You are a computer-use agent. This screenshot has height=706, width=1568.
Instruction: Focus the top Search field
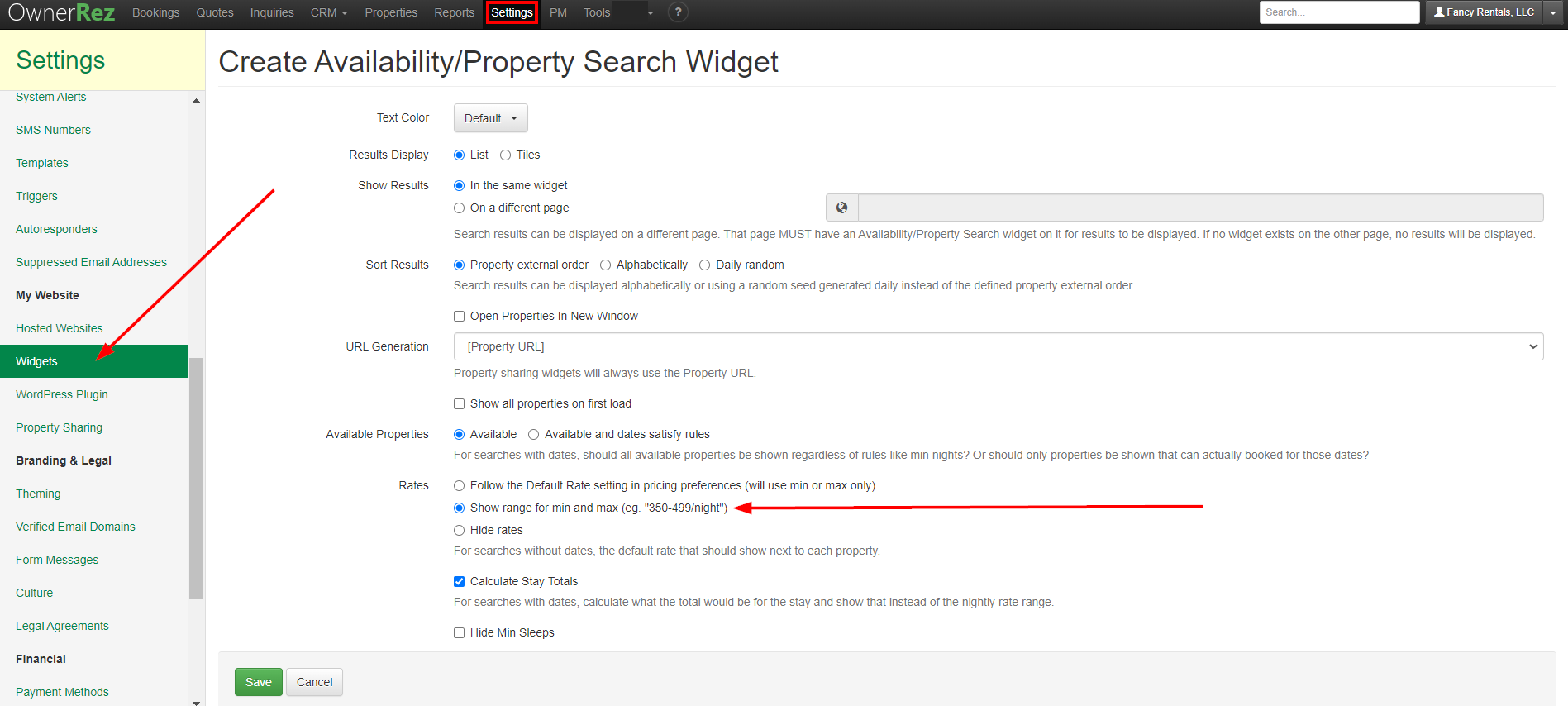[1339, 12]
